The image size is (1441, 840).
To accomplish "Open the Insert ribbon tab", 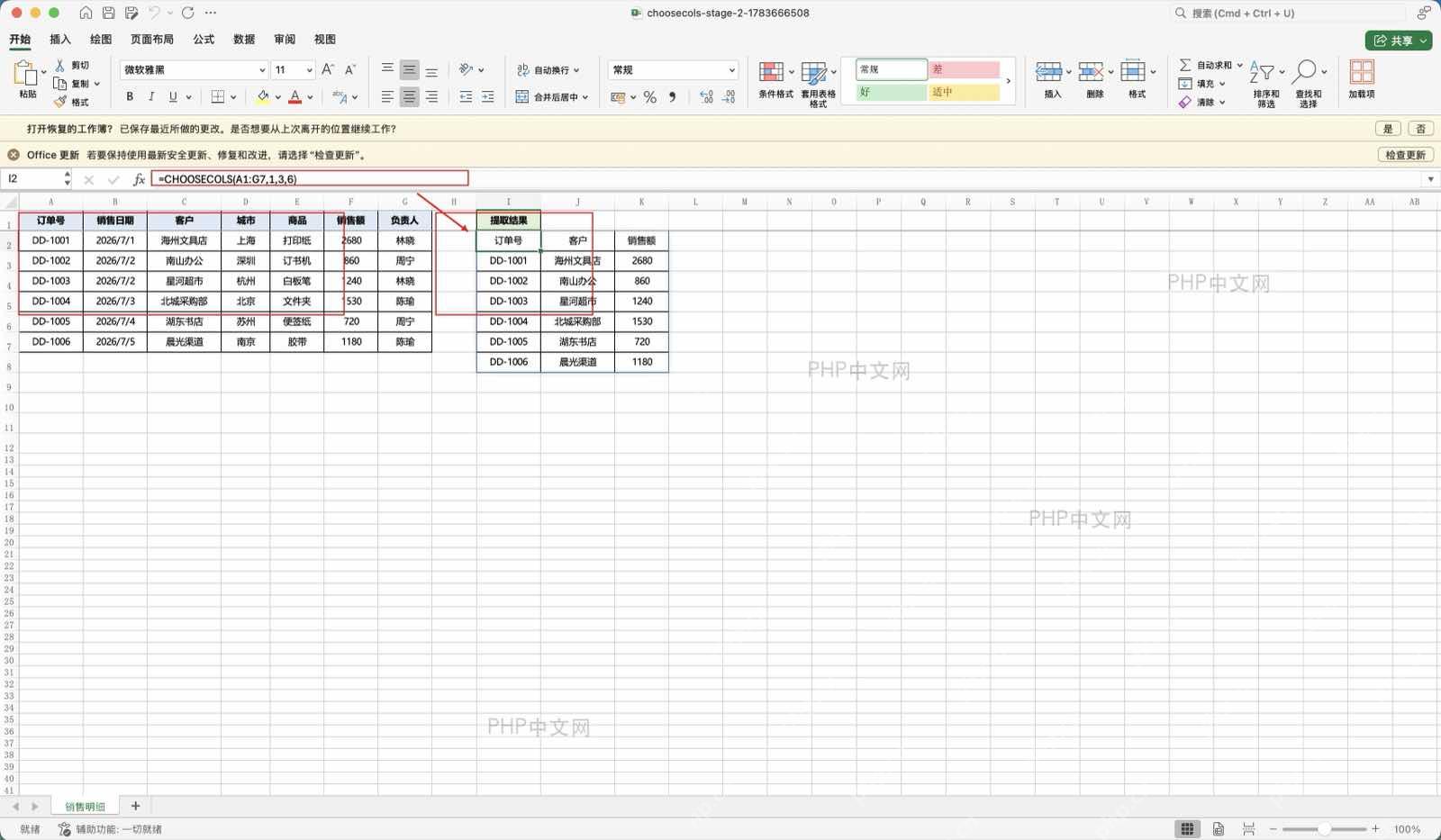I will tap(60, 40).
